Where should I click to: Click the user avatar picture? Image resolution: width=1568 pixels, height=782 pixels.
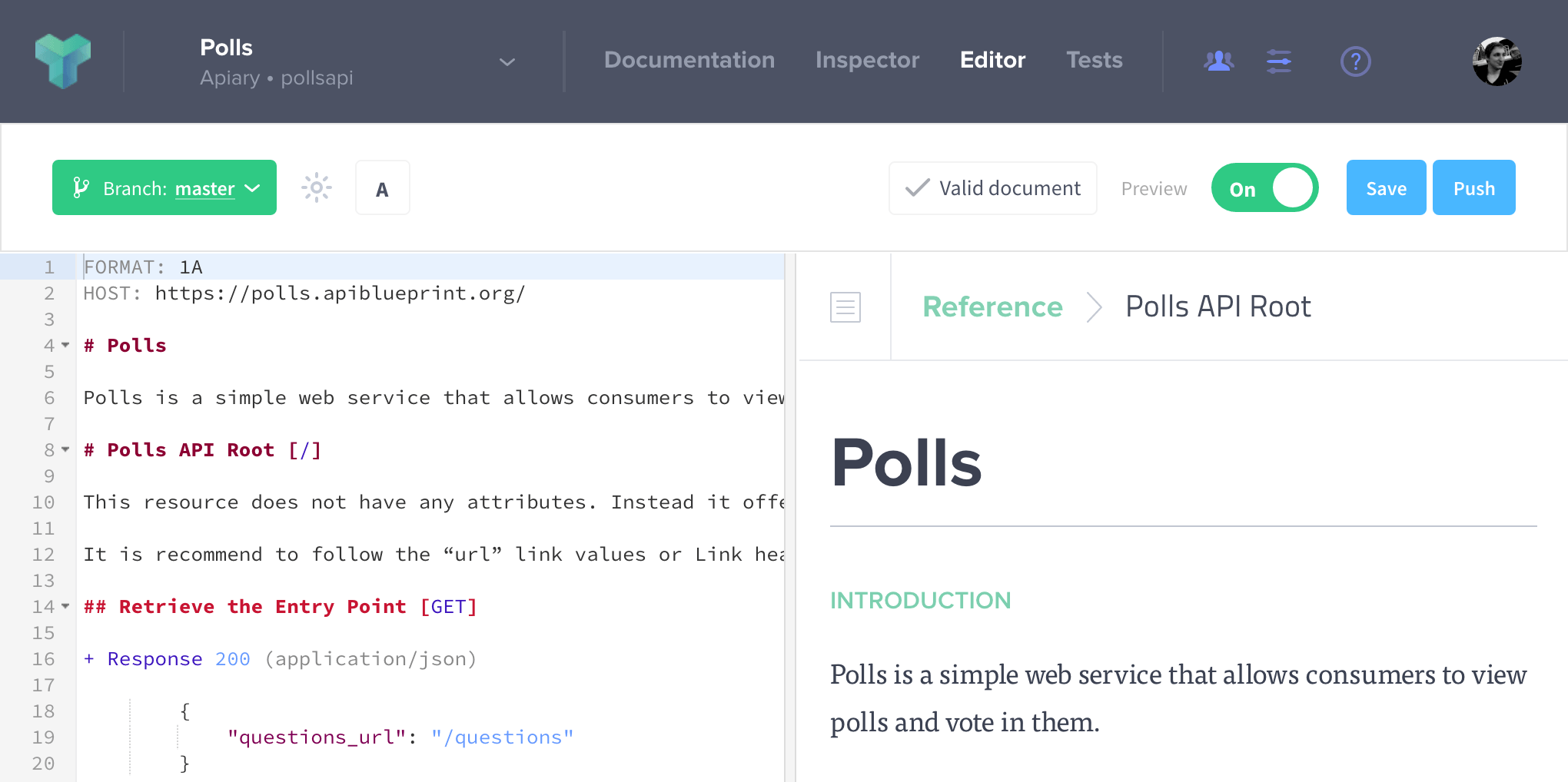(x=1496, y=61)
